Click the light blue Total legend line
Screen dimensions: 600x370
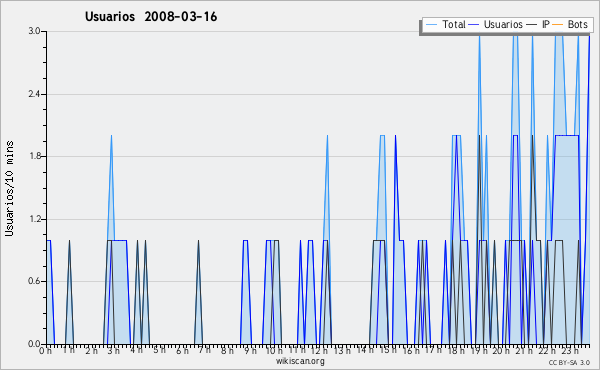pos(431,24)
